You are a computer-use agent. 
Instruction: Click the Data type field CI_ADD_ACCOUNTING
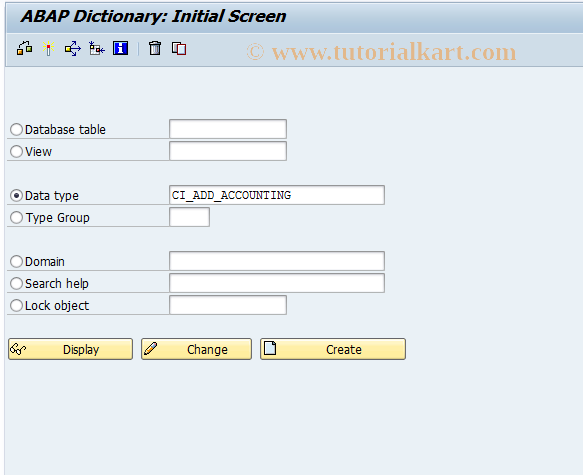pos(277,195)
